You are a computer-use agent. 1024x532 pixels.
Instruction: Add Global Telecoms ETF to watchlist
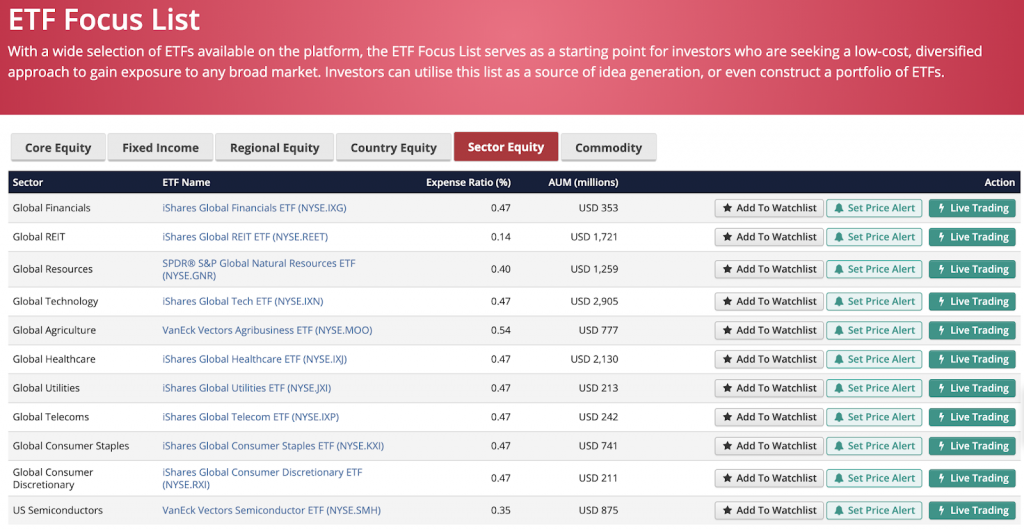point(769,417)
